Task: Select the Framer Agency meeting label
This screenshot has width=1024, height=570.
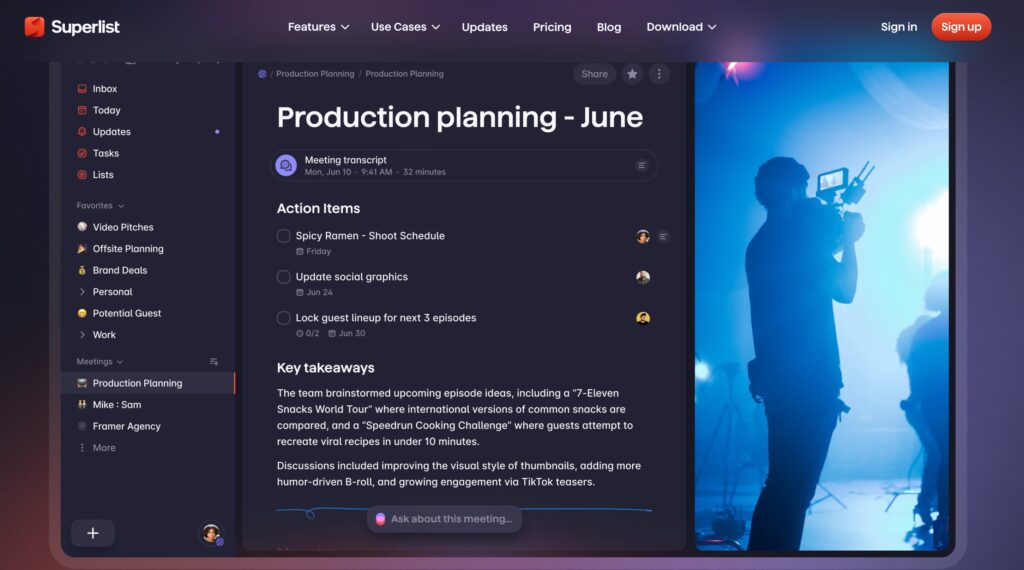Action: 127,426
